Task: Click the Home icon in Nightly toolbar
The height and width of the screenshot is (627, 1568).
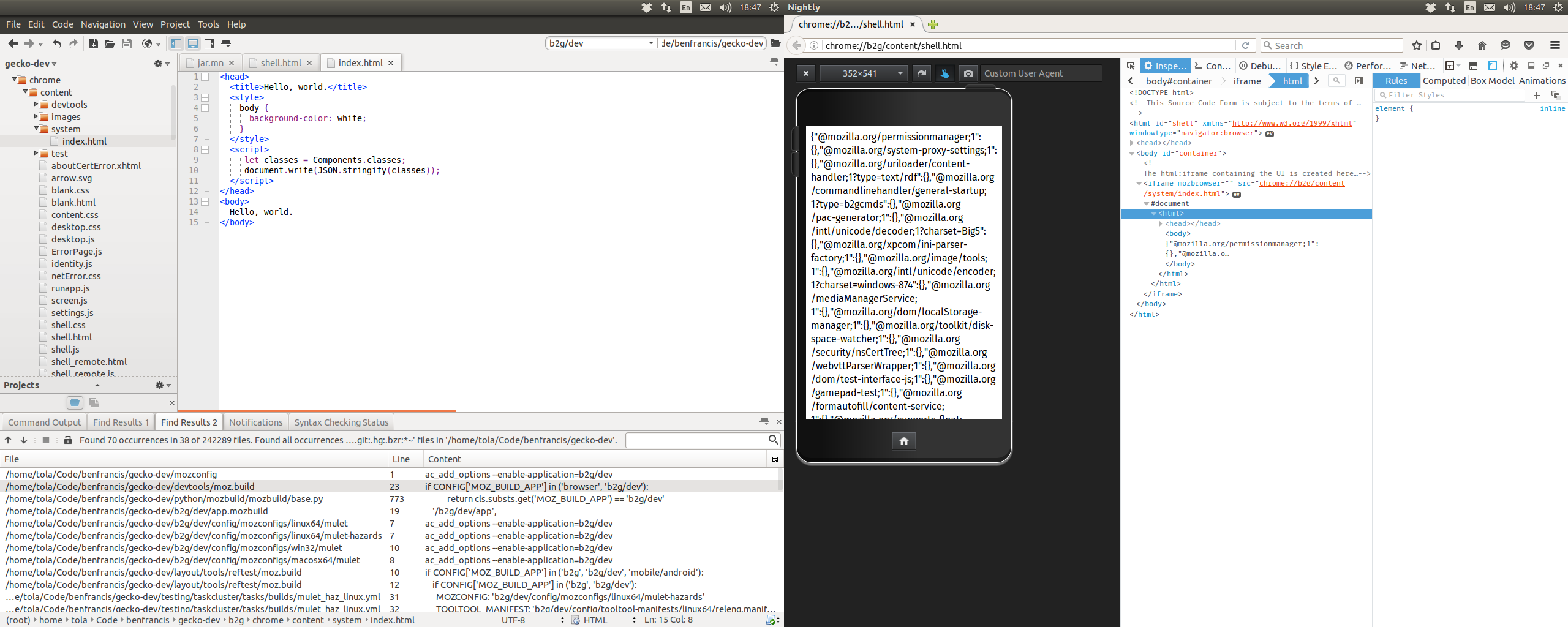Action: click(x=1482, y=45)
